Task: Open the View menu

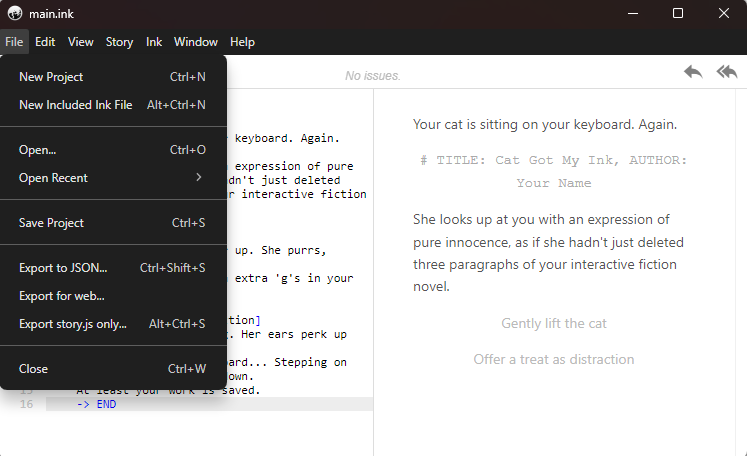Action: [x=81, y=42]
